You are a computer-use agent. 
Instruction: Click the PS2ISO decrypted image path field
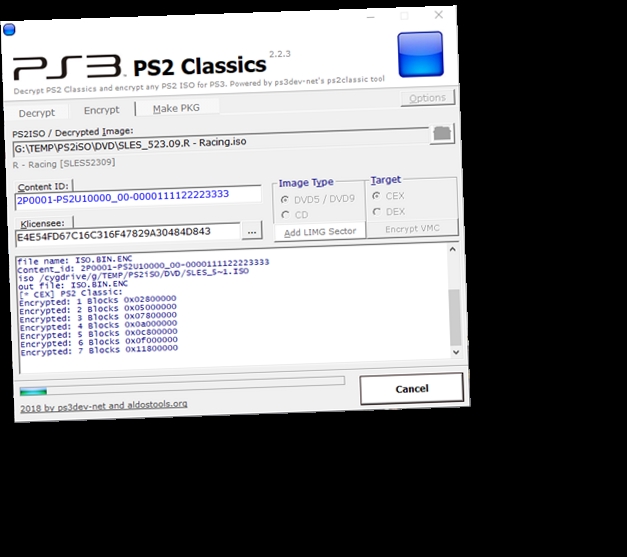221,143
